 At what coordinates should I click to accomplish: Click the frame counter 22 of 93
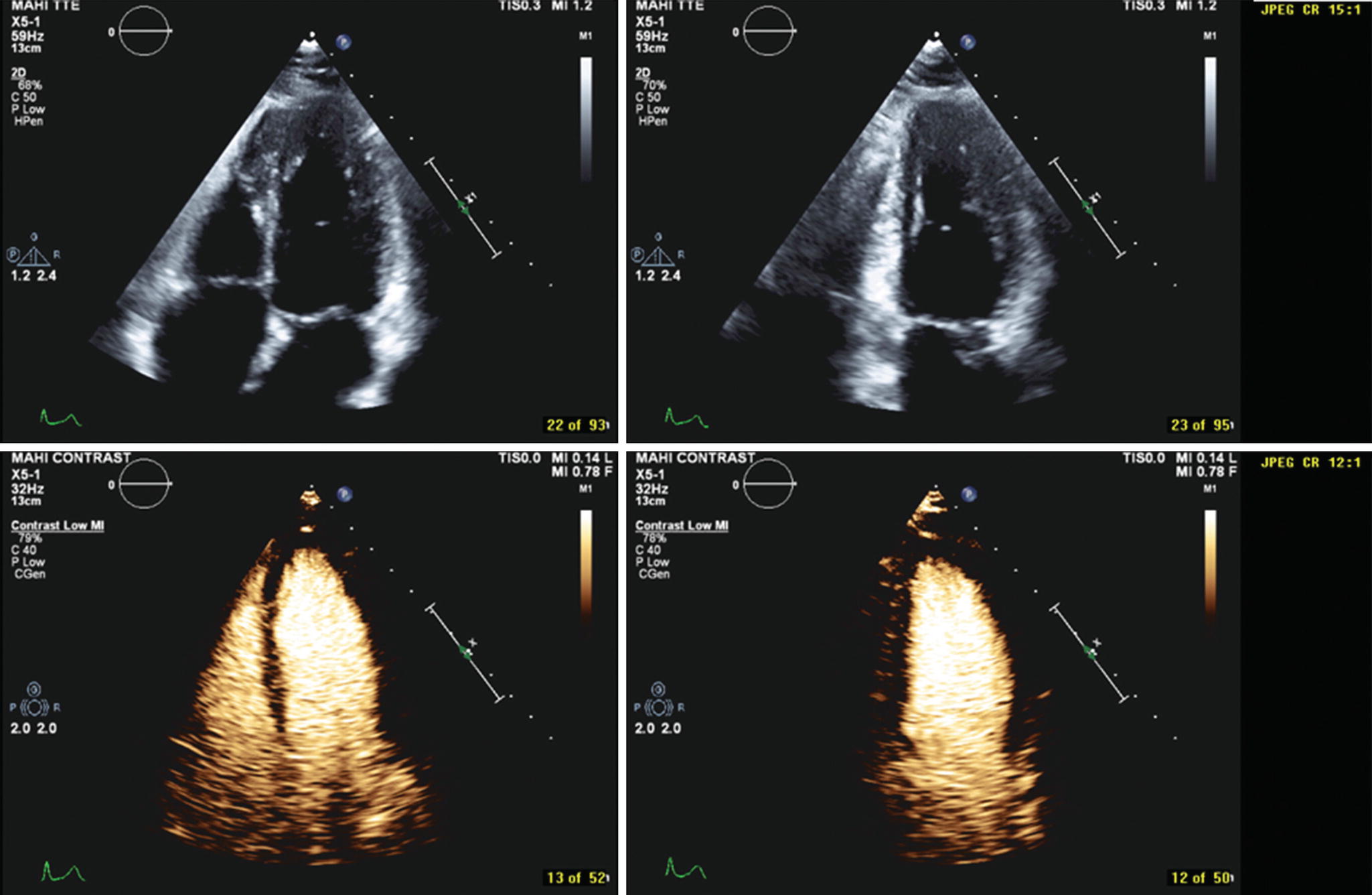577,425
